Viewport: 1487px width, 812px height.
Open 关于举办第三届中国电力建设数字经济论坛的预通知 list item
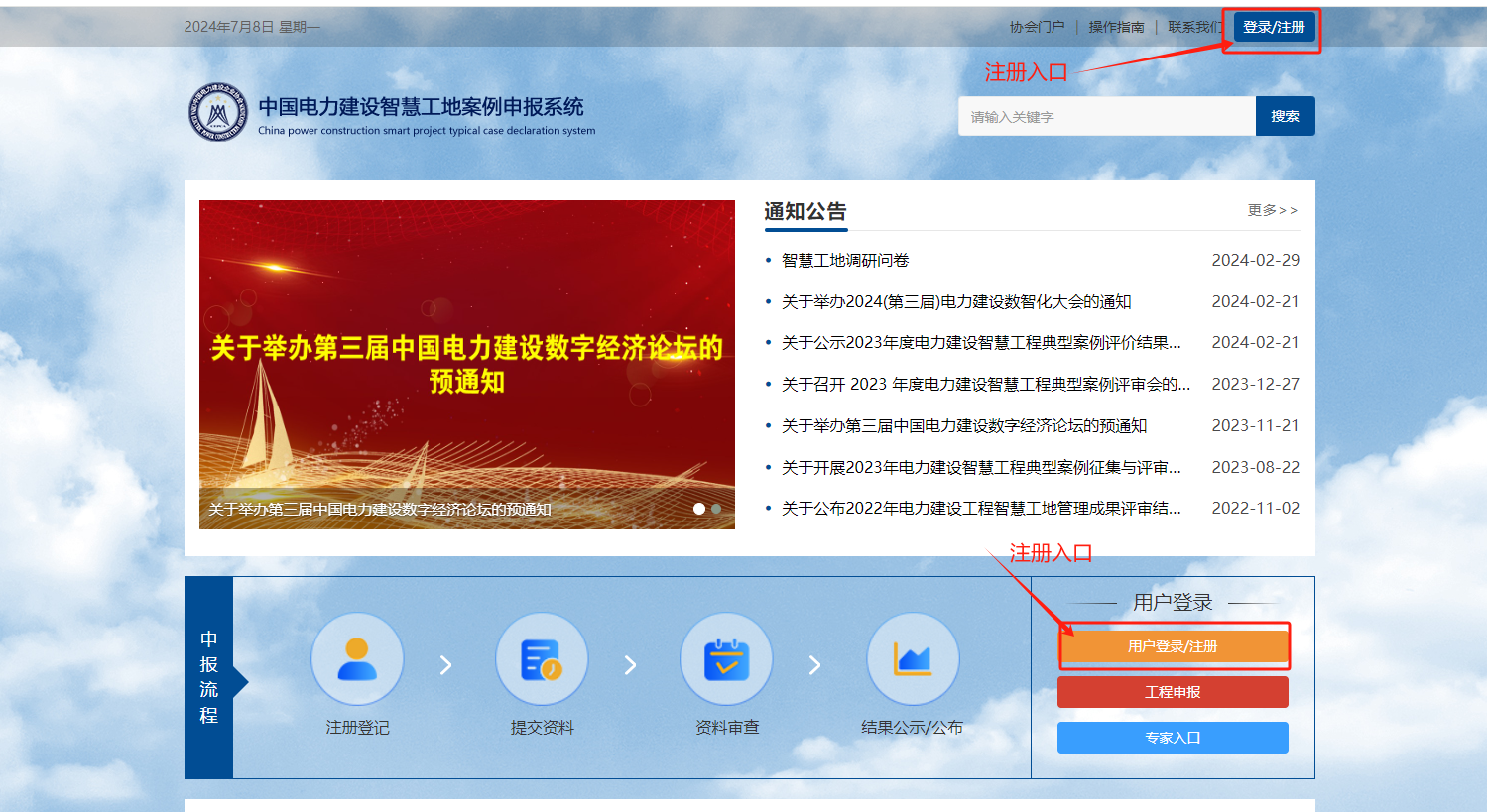pyautogui.click(x=964, y=425)
